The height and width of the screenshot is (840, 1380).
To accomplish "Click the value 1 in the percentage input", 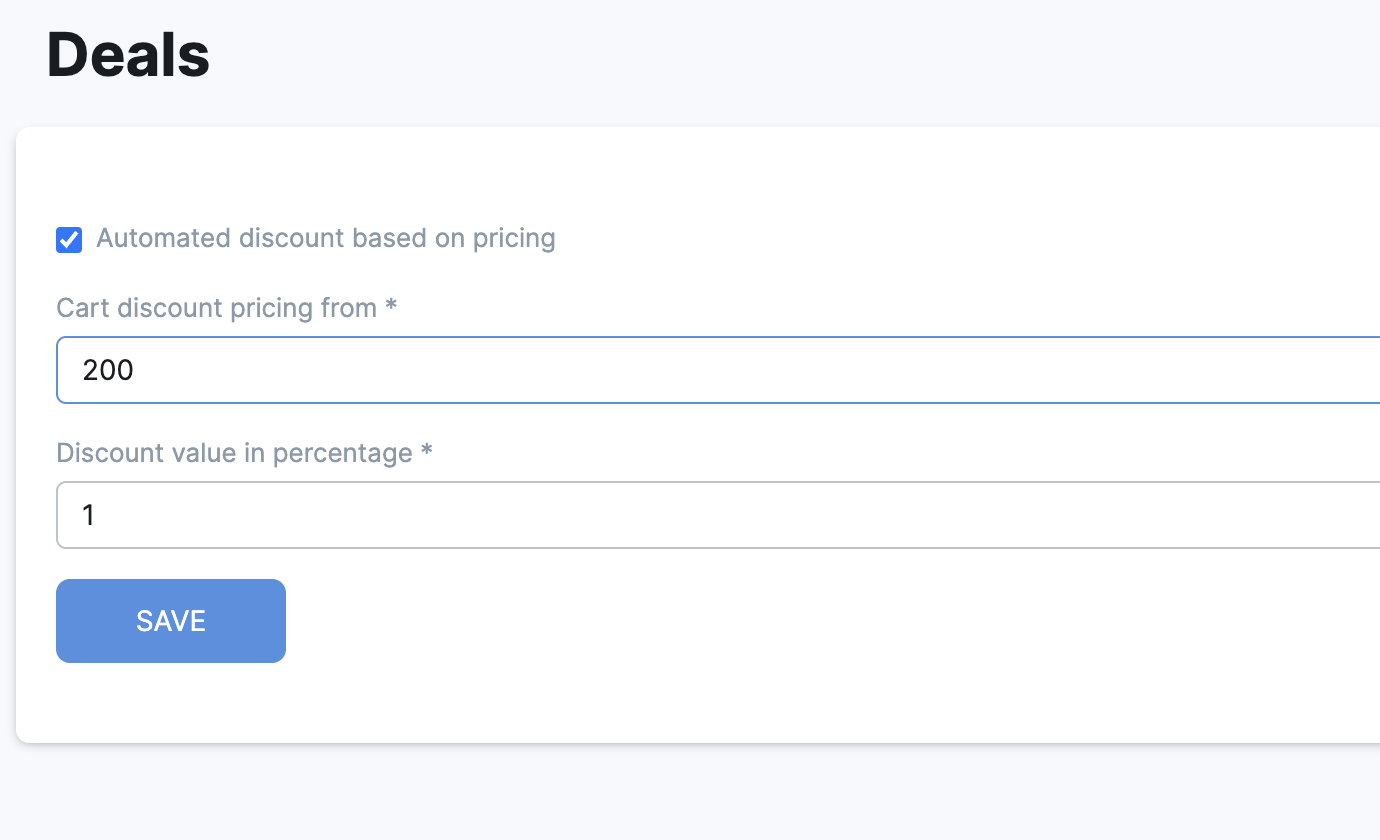I will (x=88, y=515).
